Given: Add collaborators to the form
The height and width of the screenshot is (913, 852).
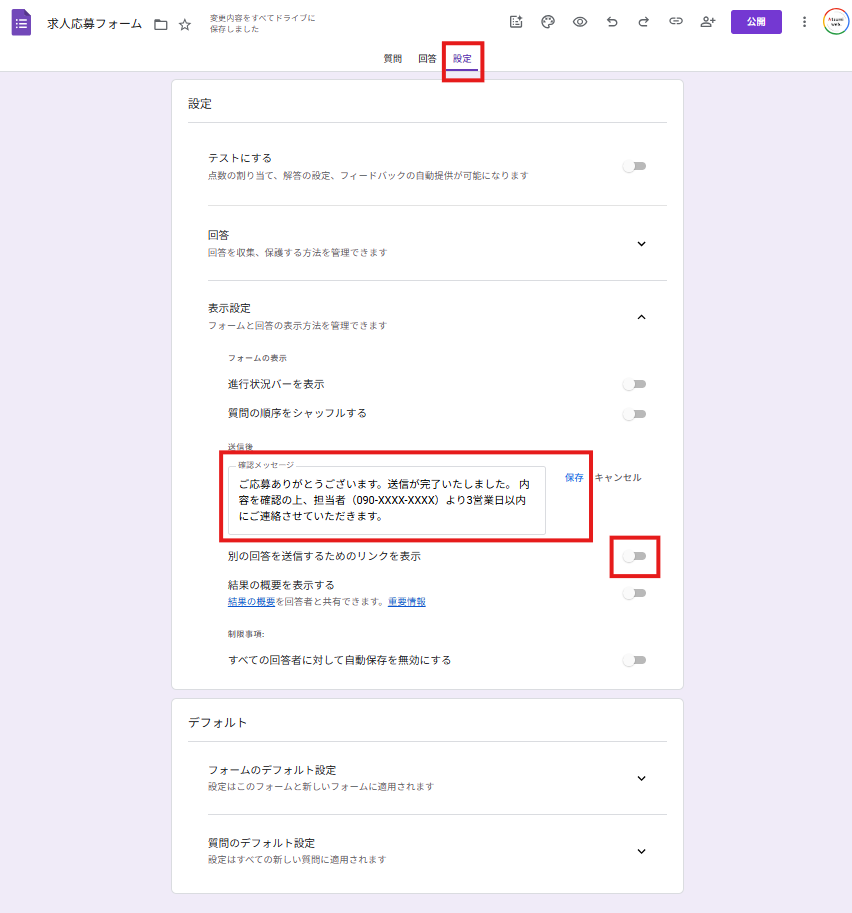Looking at the screenshot, I should [x=708, y=20].
